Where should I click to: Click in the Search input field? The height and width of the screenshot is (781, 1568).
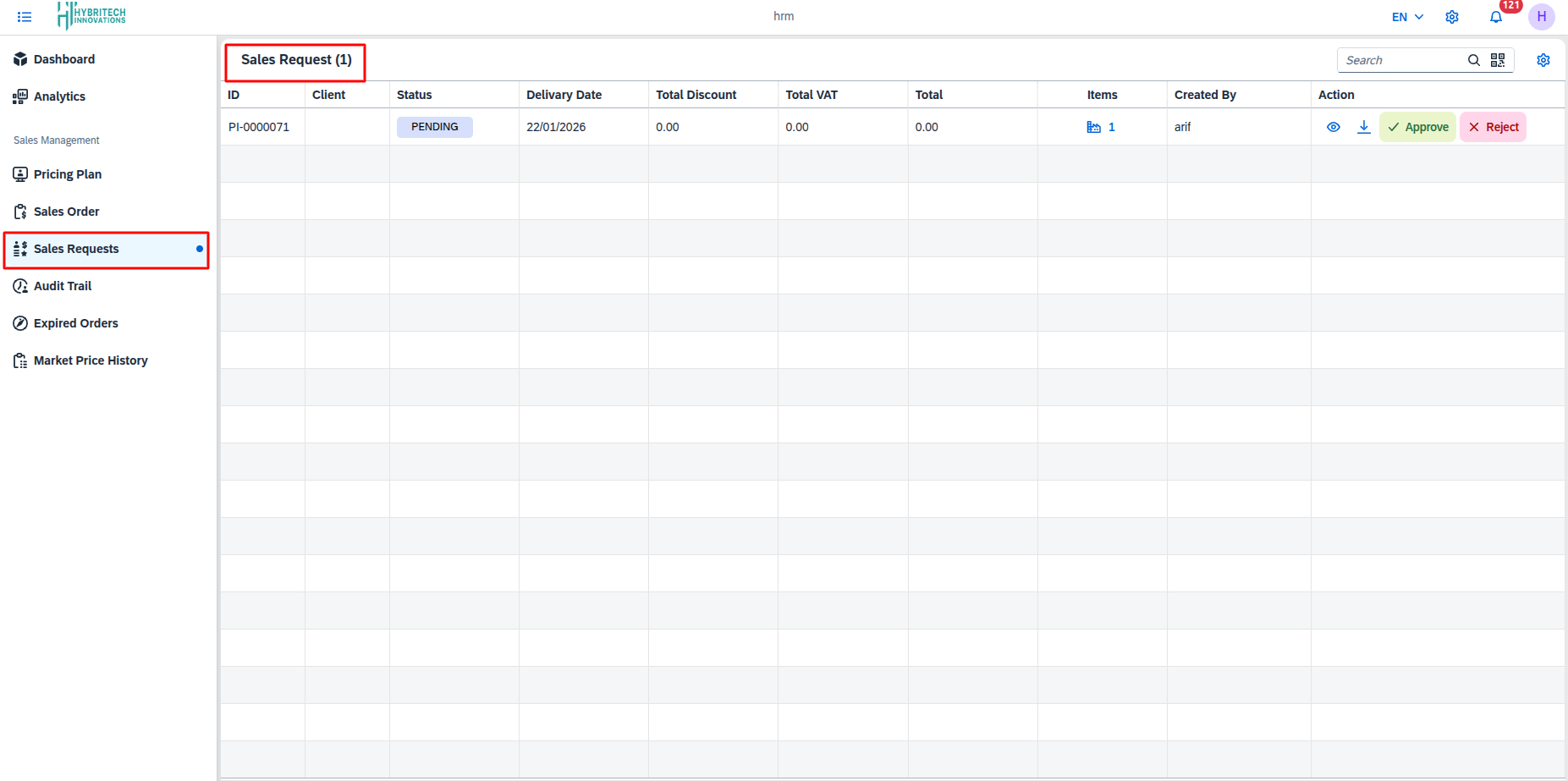[x=1400, y=60]
